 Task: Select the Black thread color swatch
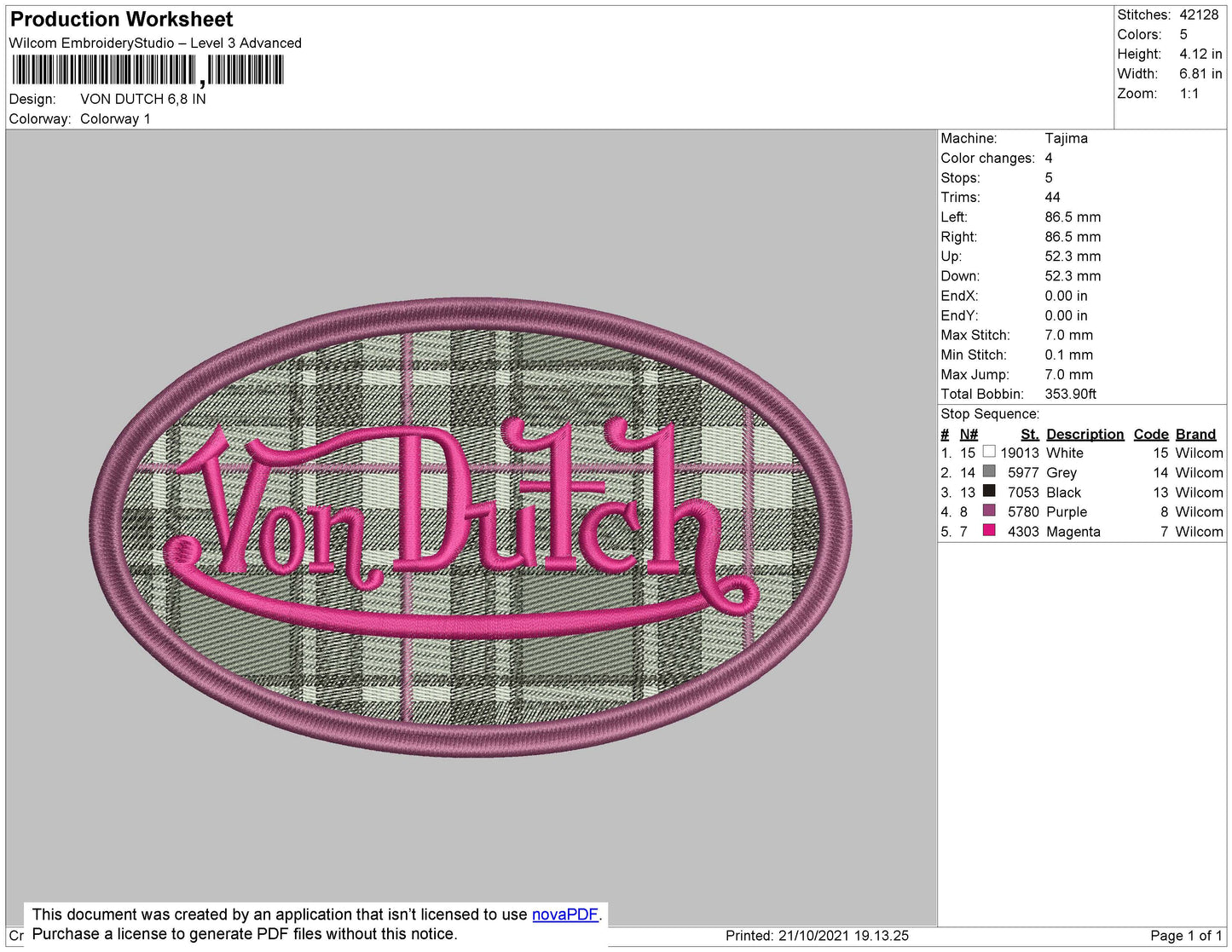tap(989, 491)
